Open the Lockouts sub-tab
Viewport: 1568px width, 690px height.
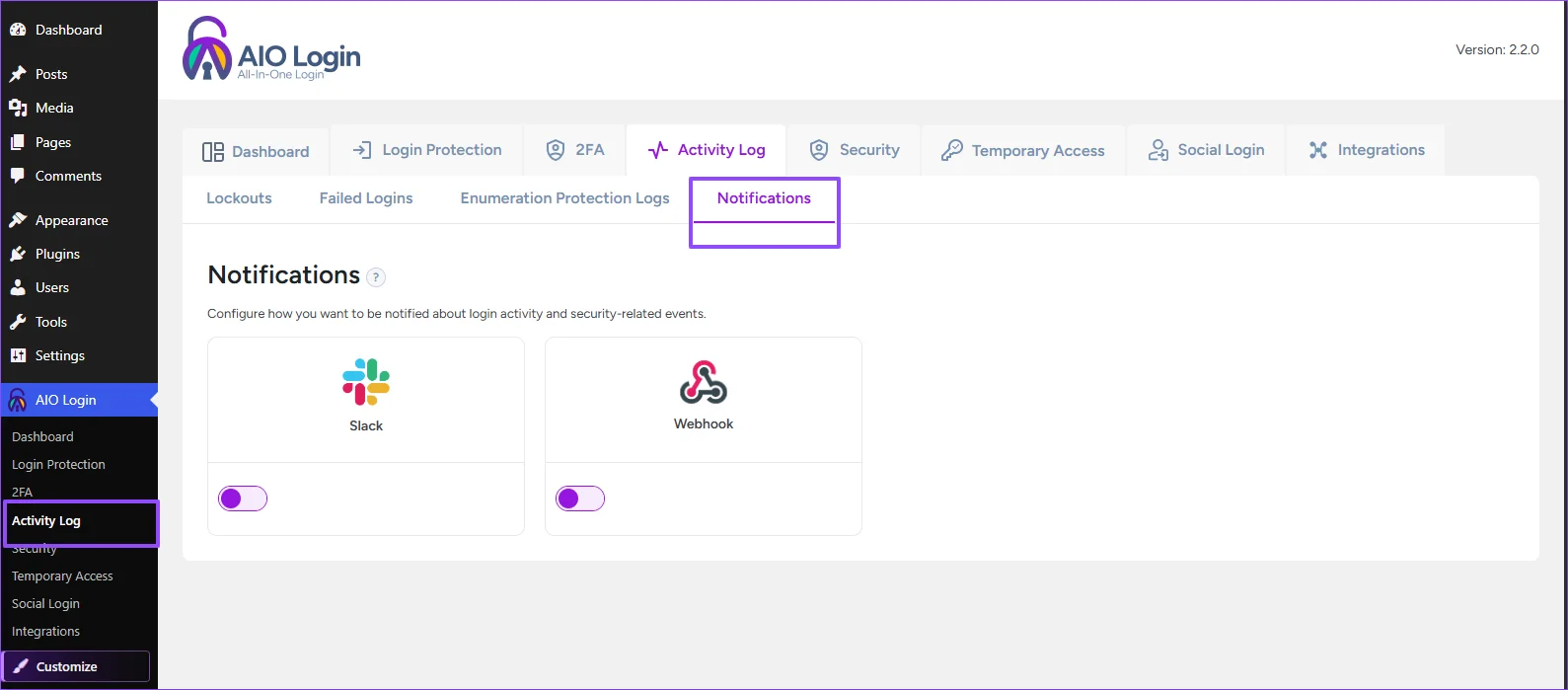[x=239, y=198]
